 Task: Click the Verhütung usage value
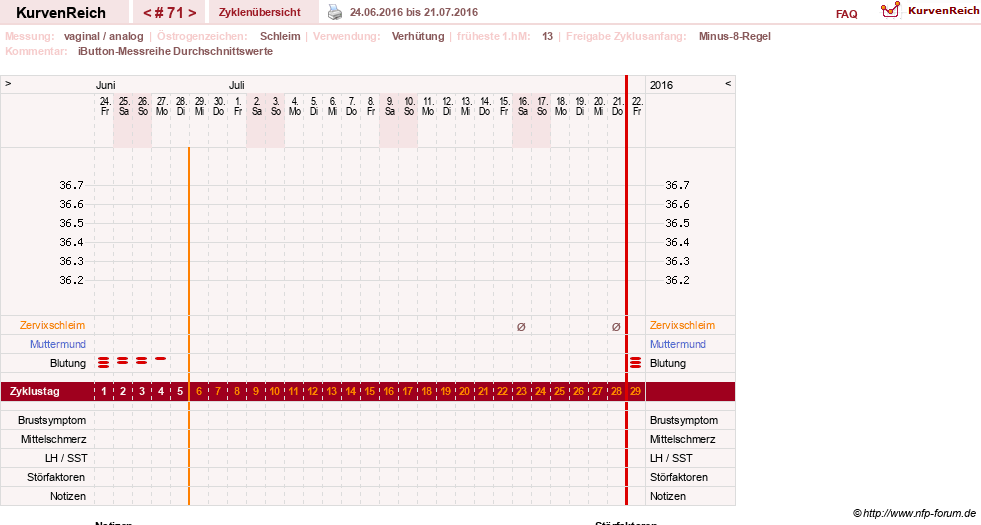click(x=418, y=36)
